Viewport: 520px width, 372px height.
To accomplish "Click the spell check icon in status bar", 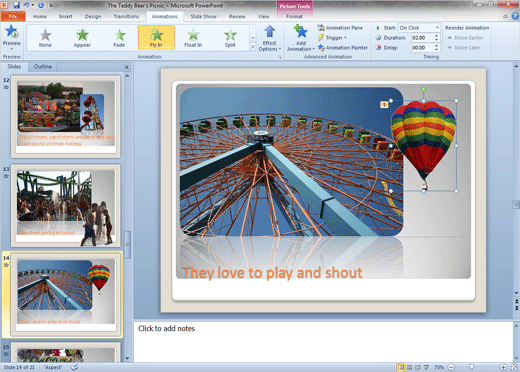I will point(75,367).
